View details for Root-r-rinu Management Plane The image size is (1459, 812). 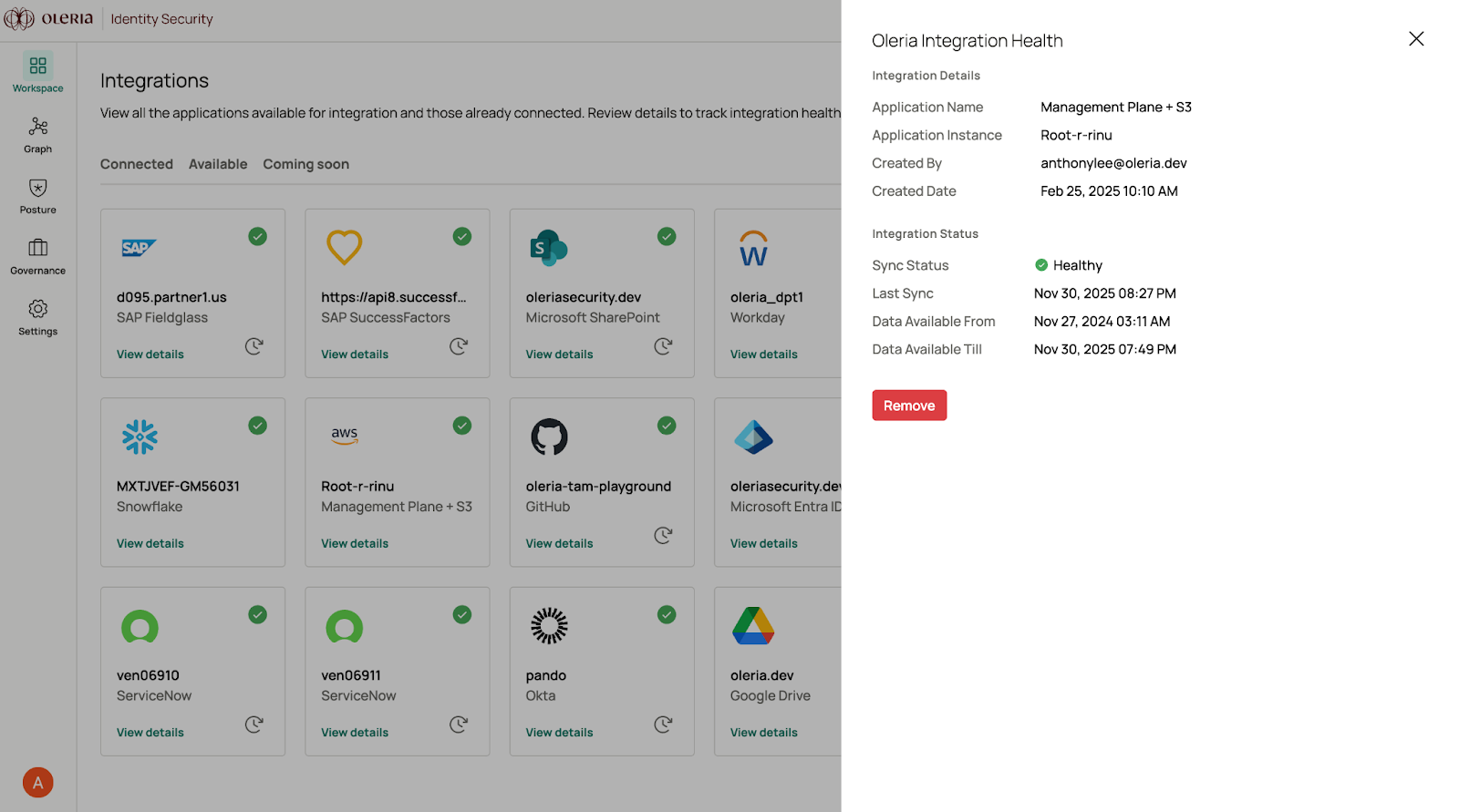[355, 543]
